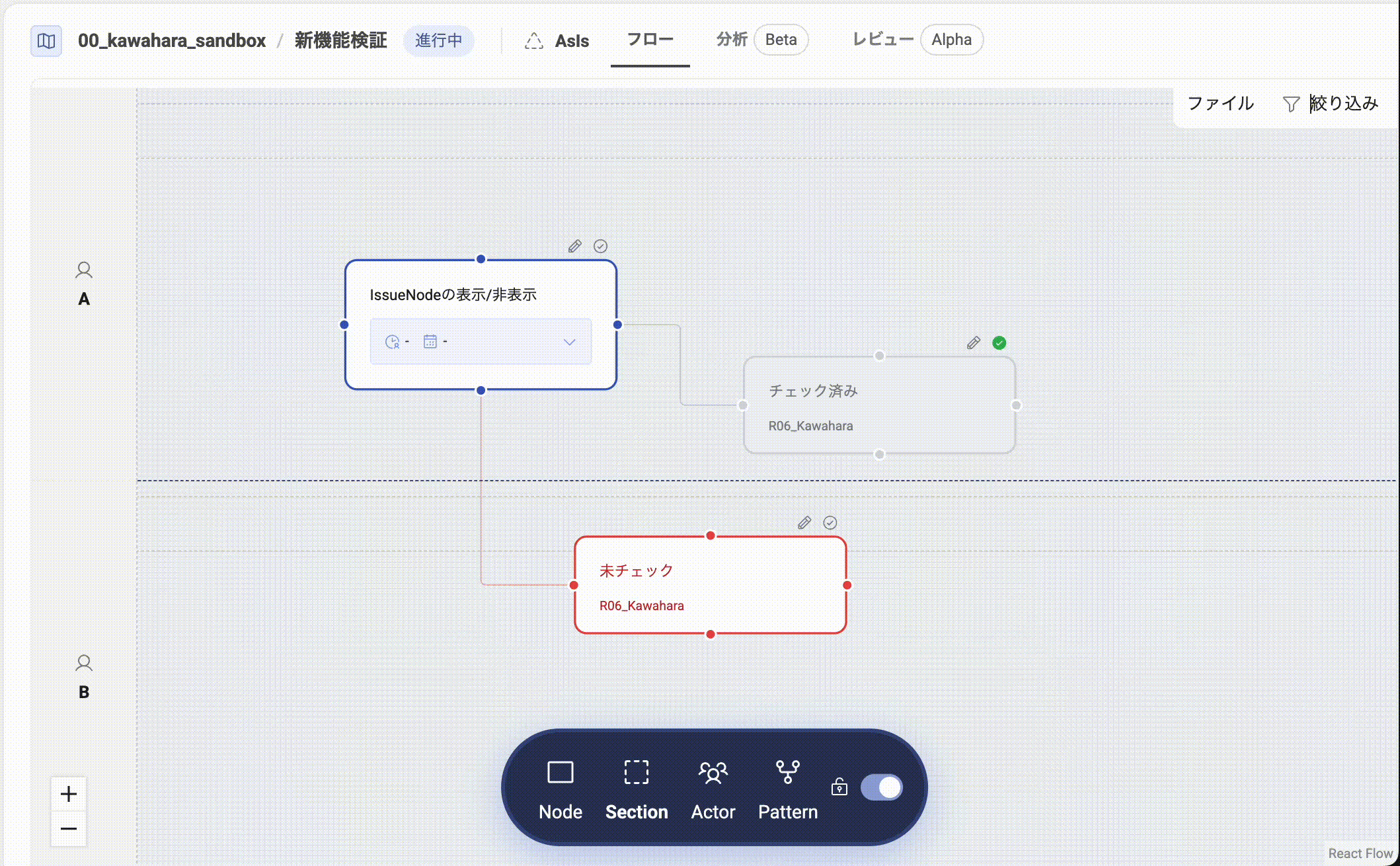The image size is (1400, 866).
Task: Switch to the AsIs tab
Action: [572, 41]
